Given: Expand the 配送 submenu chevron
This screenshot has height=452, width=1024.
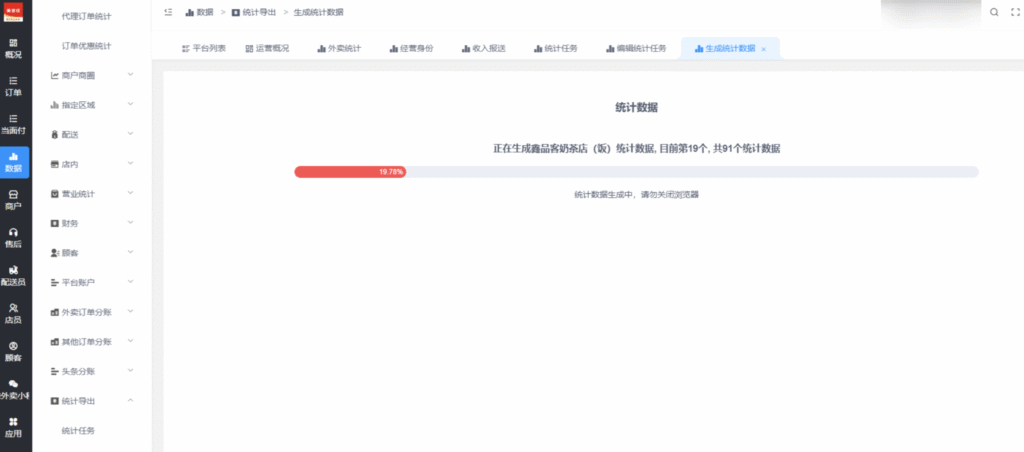Looking at the screenshot, I should click(131, 134).
